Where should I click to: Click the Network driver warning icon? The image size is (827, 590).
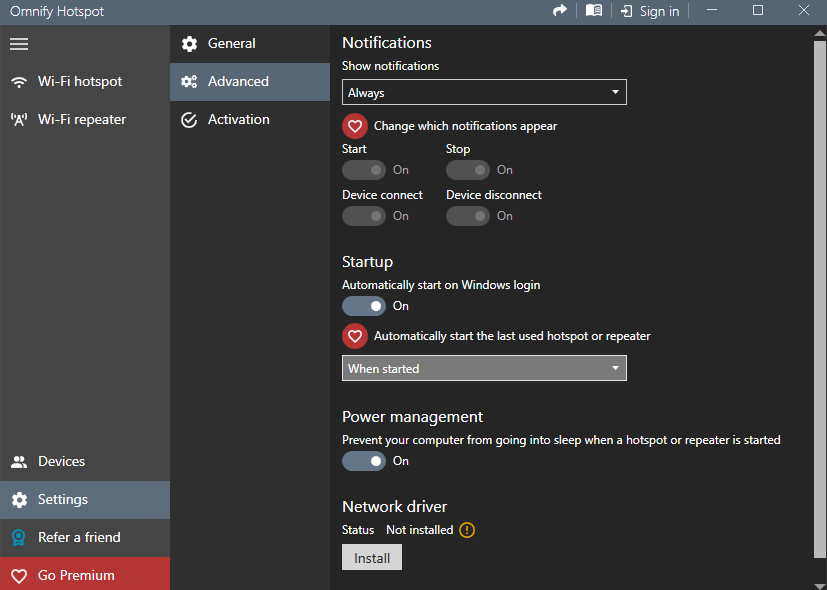(467, 530)
